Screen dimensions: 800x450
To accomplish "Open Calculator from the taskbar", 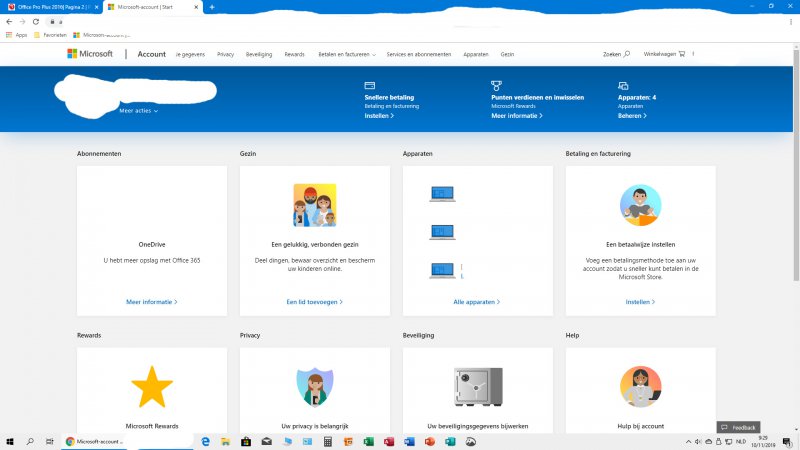I will coord(328,442).
